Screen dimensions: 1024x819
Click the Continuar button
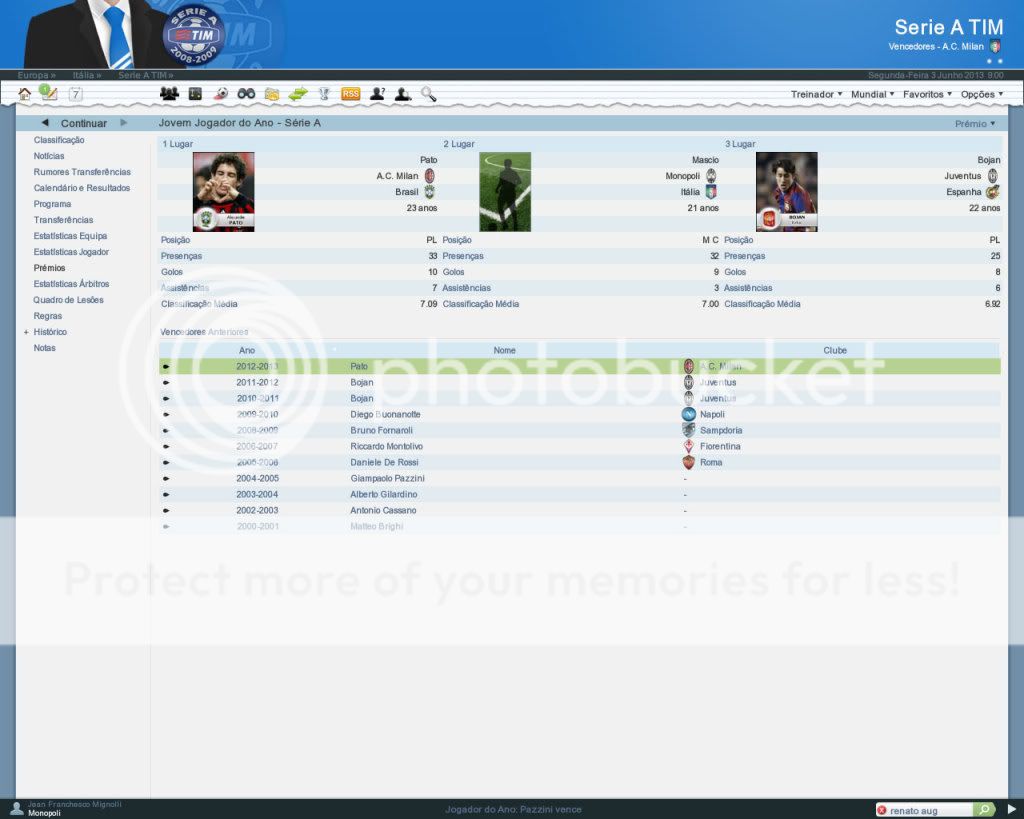(x=84, y=123)
